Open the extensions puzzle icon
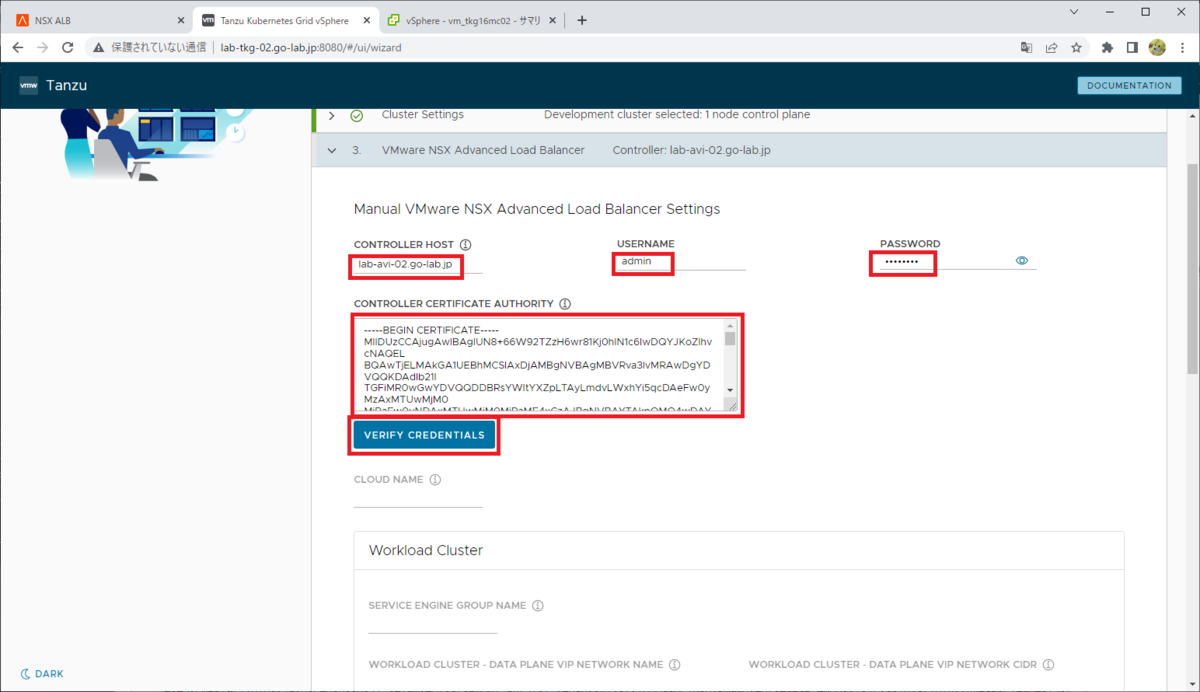1200x692 pixels. (x=1107, y=47)
